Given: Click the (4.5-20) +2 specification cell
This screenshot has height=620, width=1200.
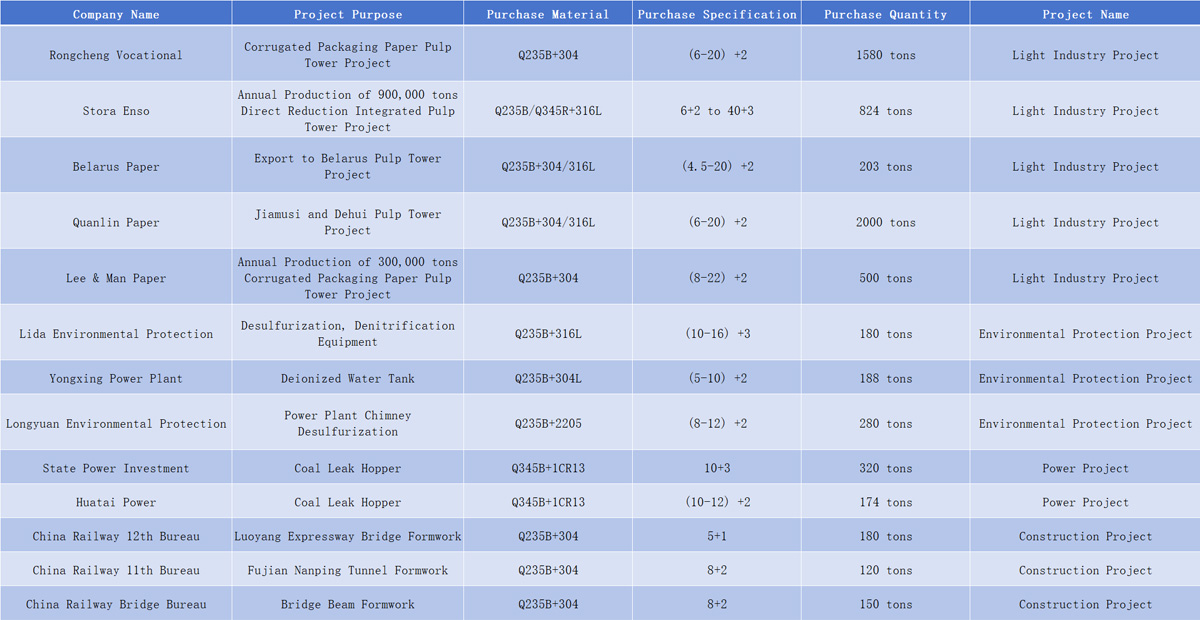Looking at the screenshot, I should tap(717, 167).
